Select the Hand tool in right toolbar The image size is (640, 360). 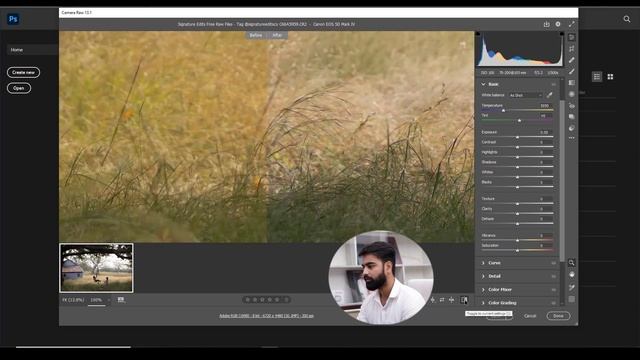571,275
